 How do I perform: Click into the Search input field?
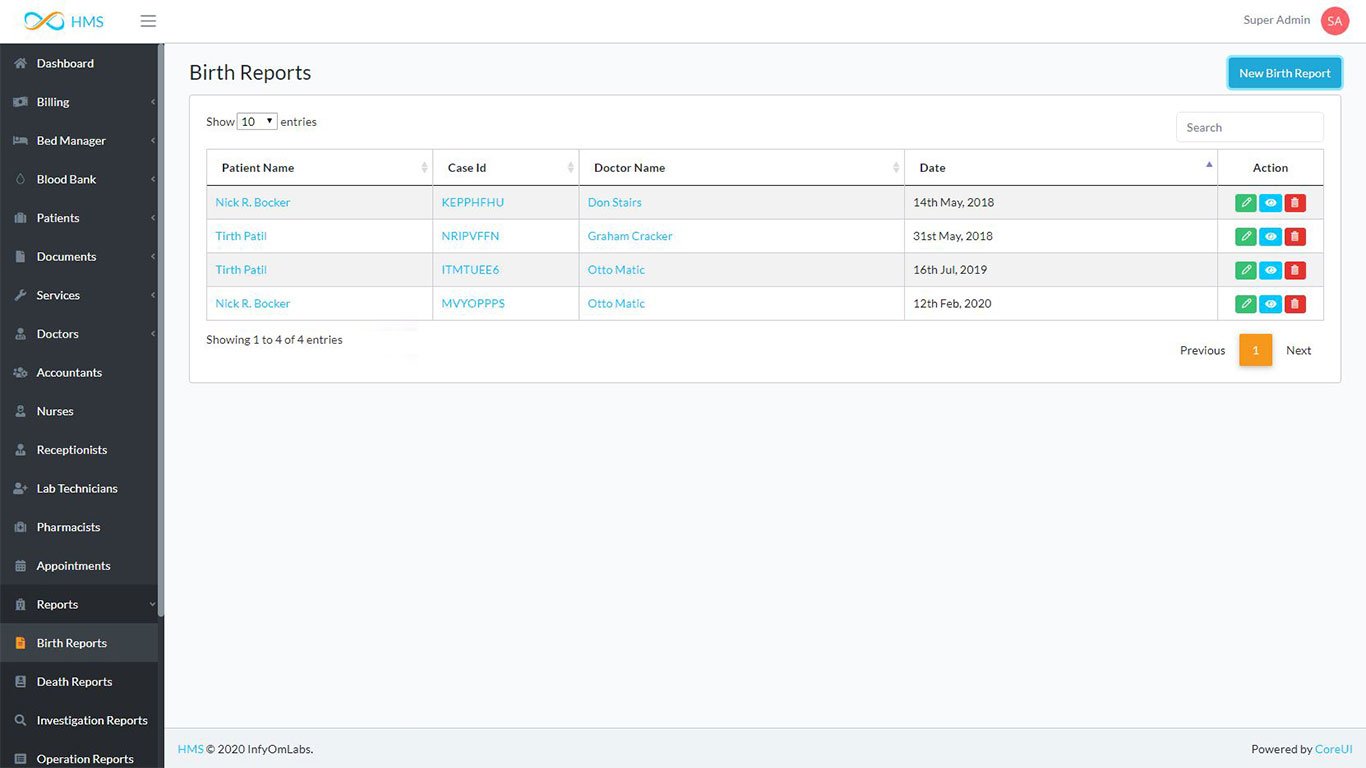pyautogui.click(x=1249, y=127)
